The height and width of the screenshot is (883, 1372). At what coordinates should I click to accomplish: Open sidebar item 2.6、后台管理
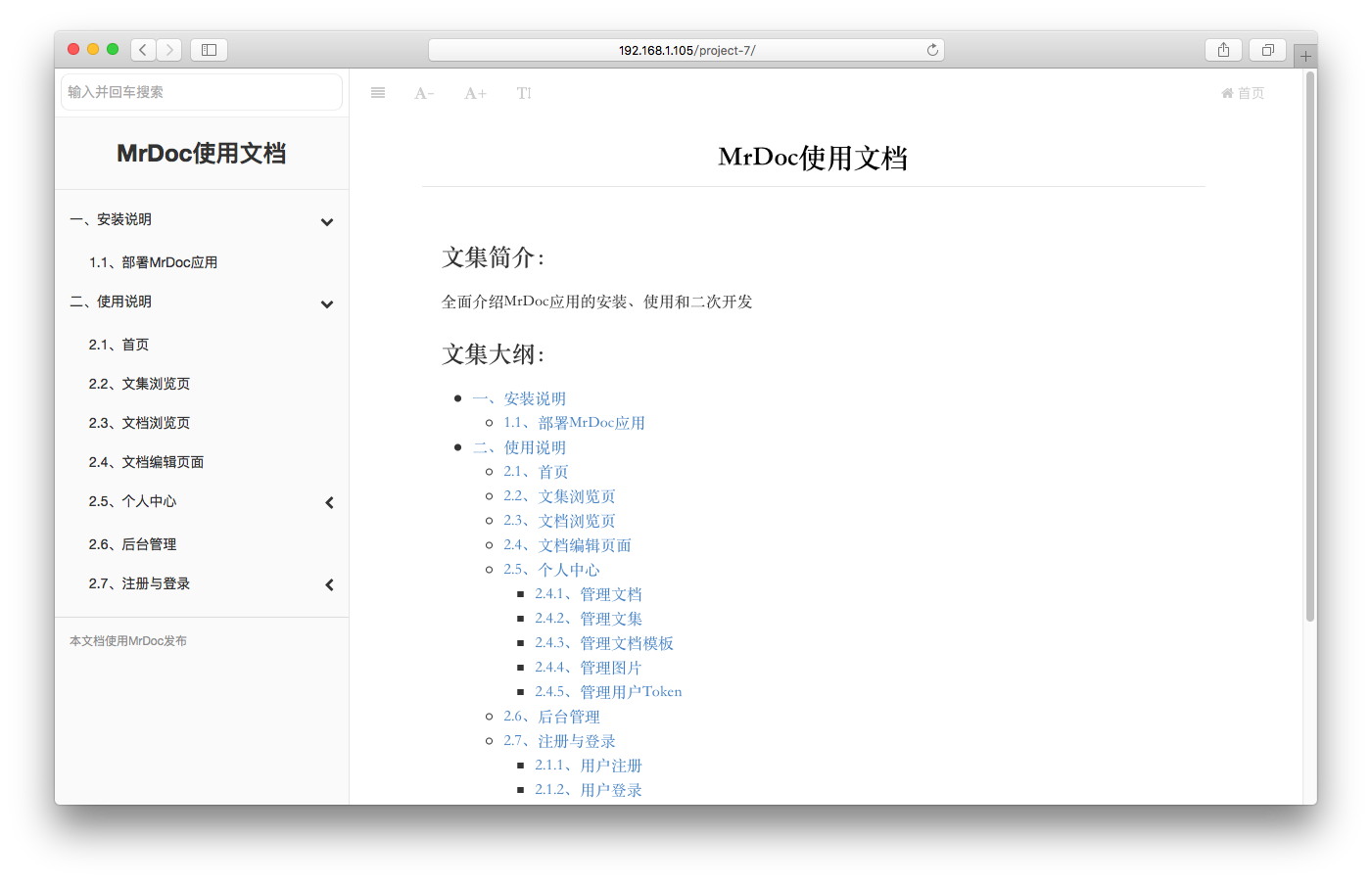click(132, 544)
